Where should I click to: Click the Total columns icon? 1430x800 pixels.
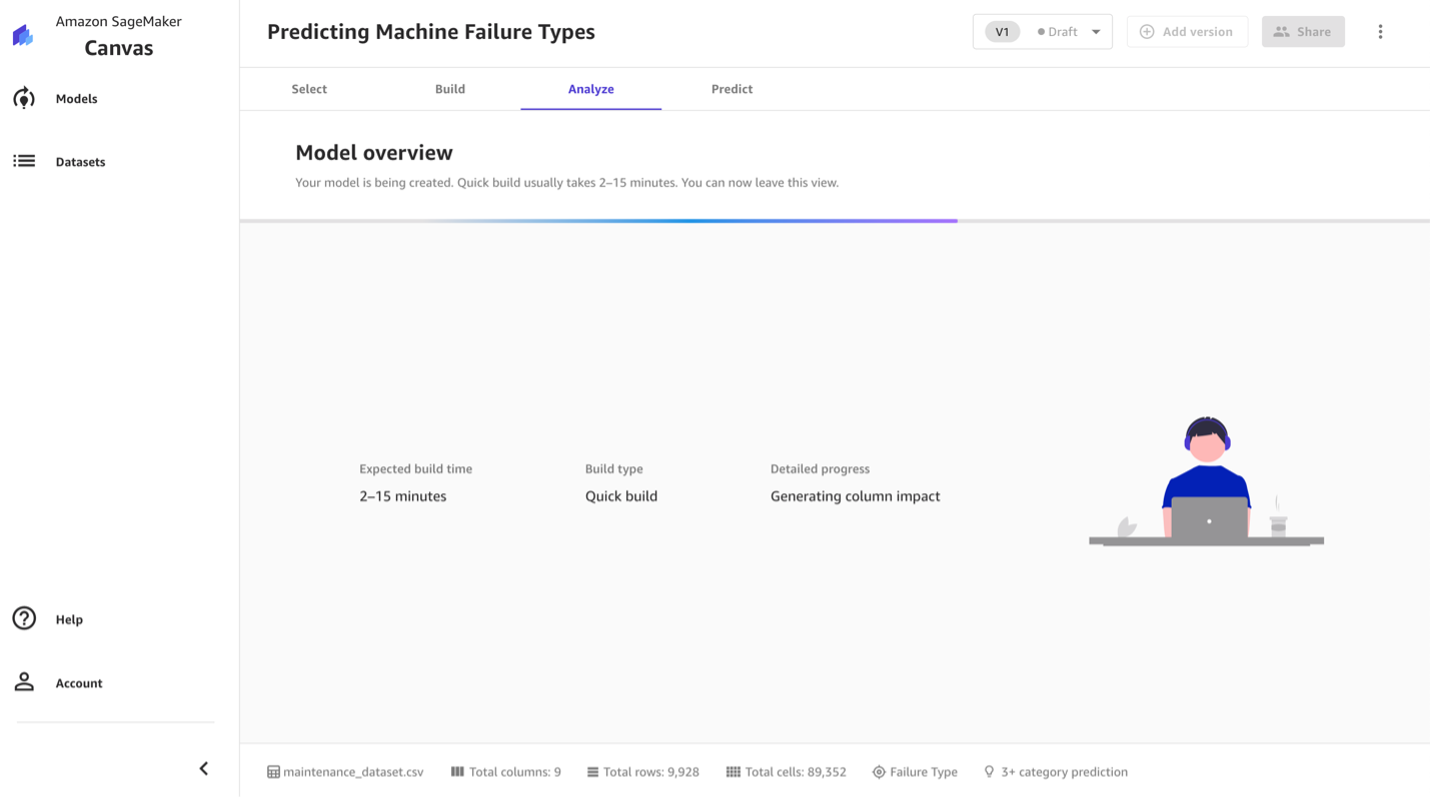point(457,772)
